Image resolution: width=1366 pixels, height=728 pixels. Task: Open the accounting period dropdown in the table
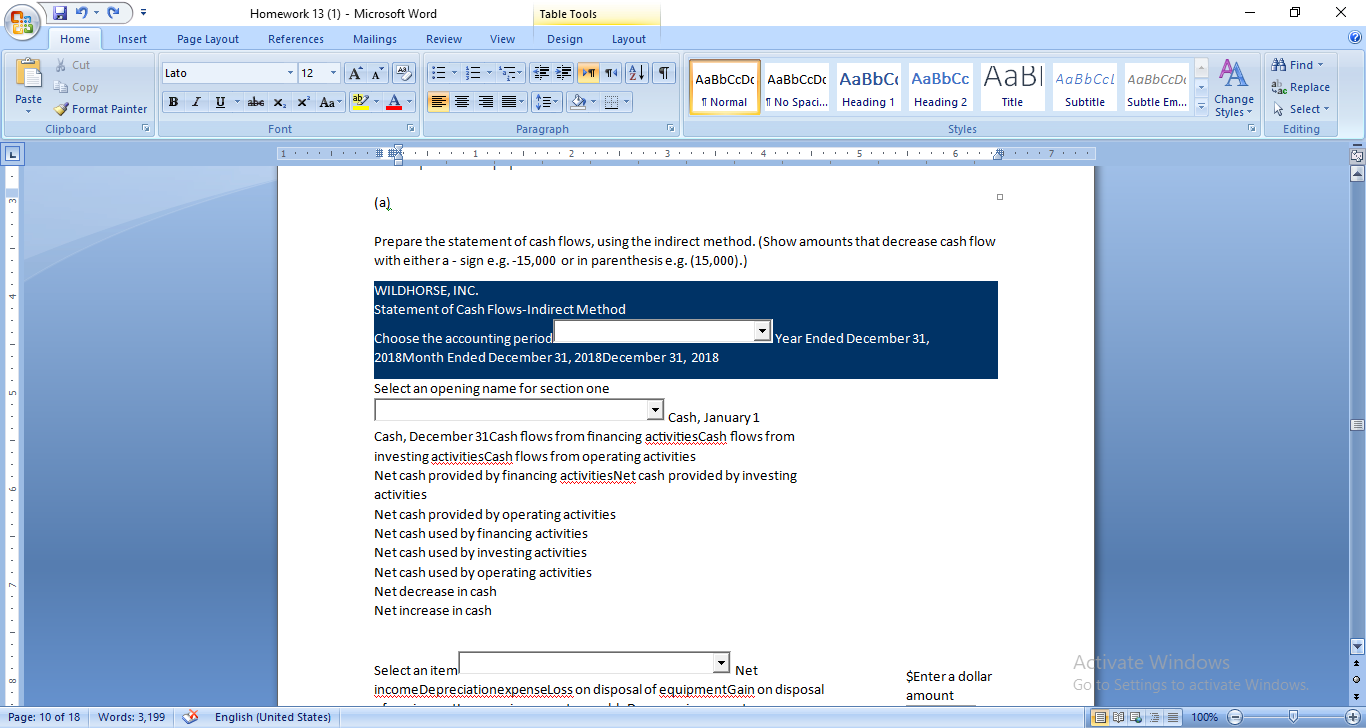coord(763,330)
